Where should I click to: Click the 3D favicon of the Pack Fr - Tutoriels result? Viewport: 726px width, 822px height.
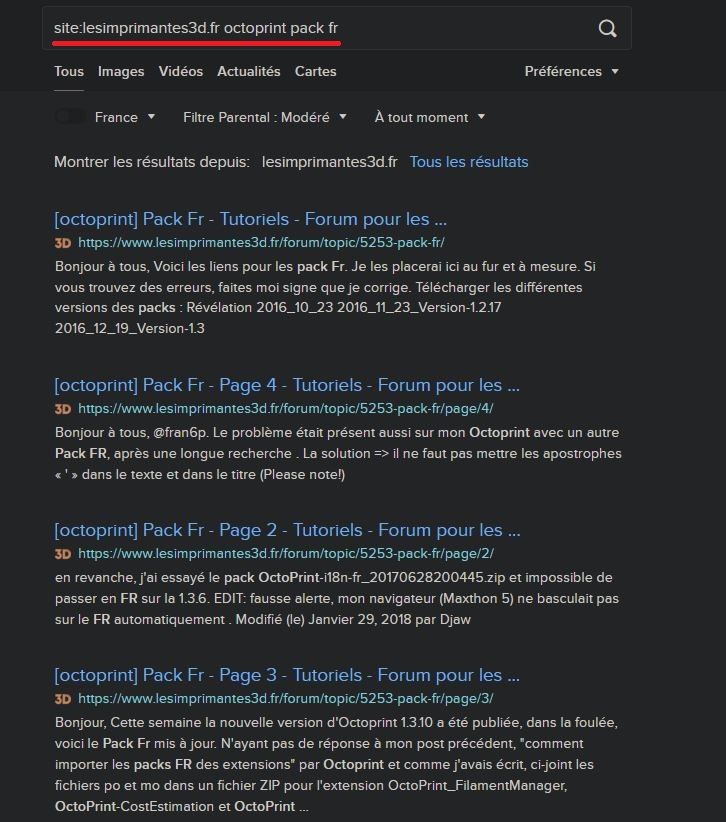tap(63, 243)
